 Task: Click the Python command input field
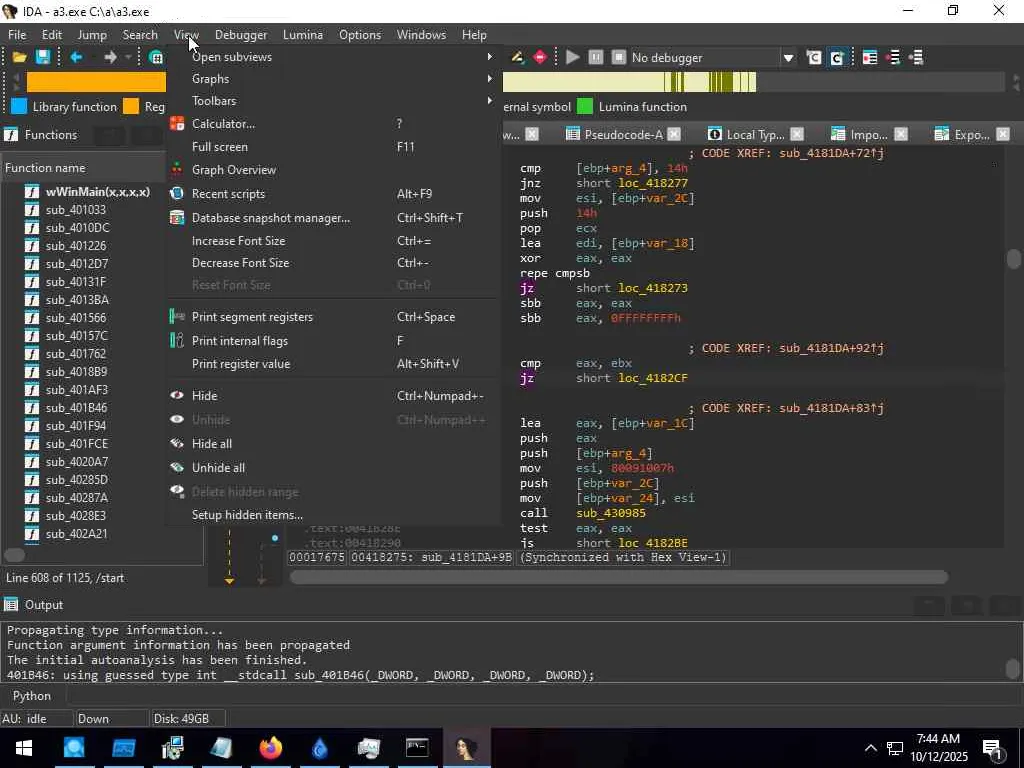click(543, 696)
